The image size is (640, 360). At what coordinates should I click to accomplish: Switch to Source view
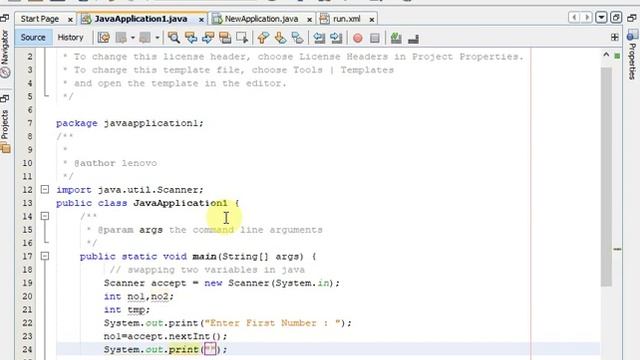tap(33, 38)
